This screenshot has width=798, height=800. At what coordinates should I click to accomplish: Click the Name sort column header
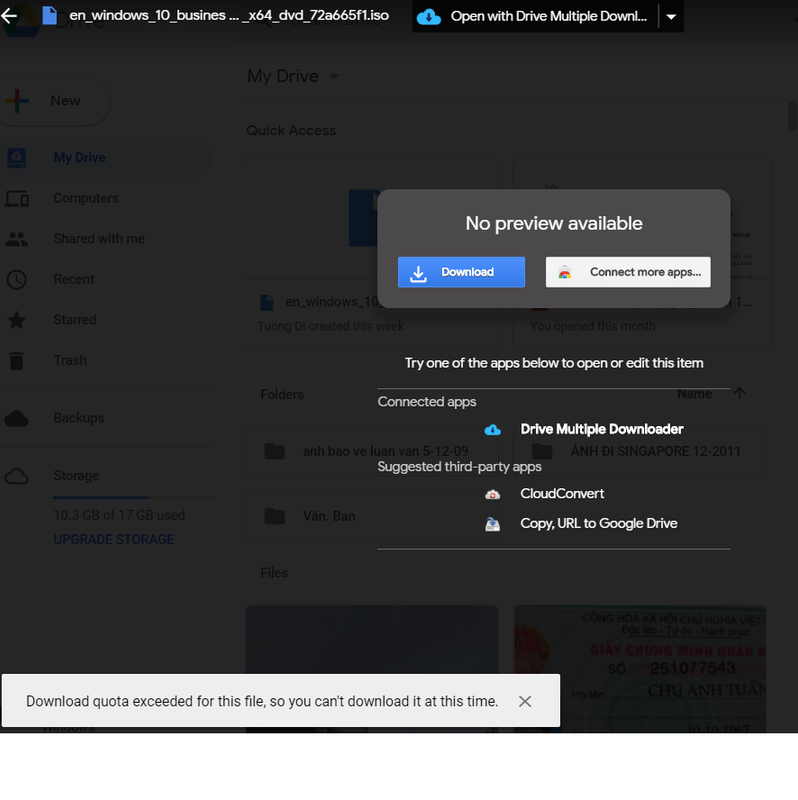pos(694,394)
